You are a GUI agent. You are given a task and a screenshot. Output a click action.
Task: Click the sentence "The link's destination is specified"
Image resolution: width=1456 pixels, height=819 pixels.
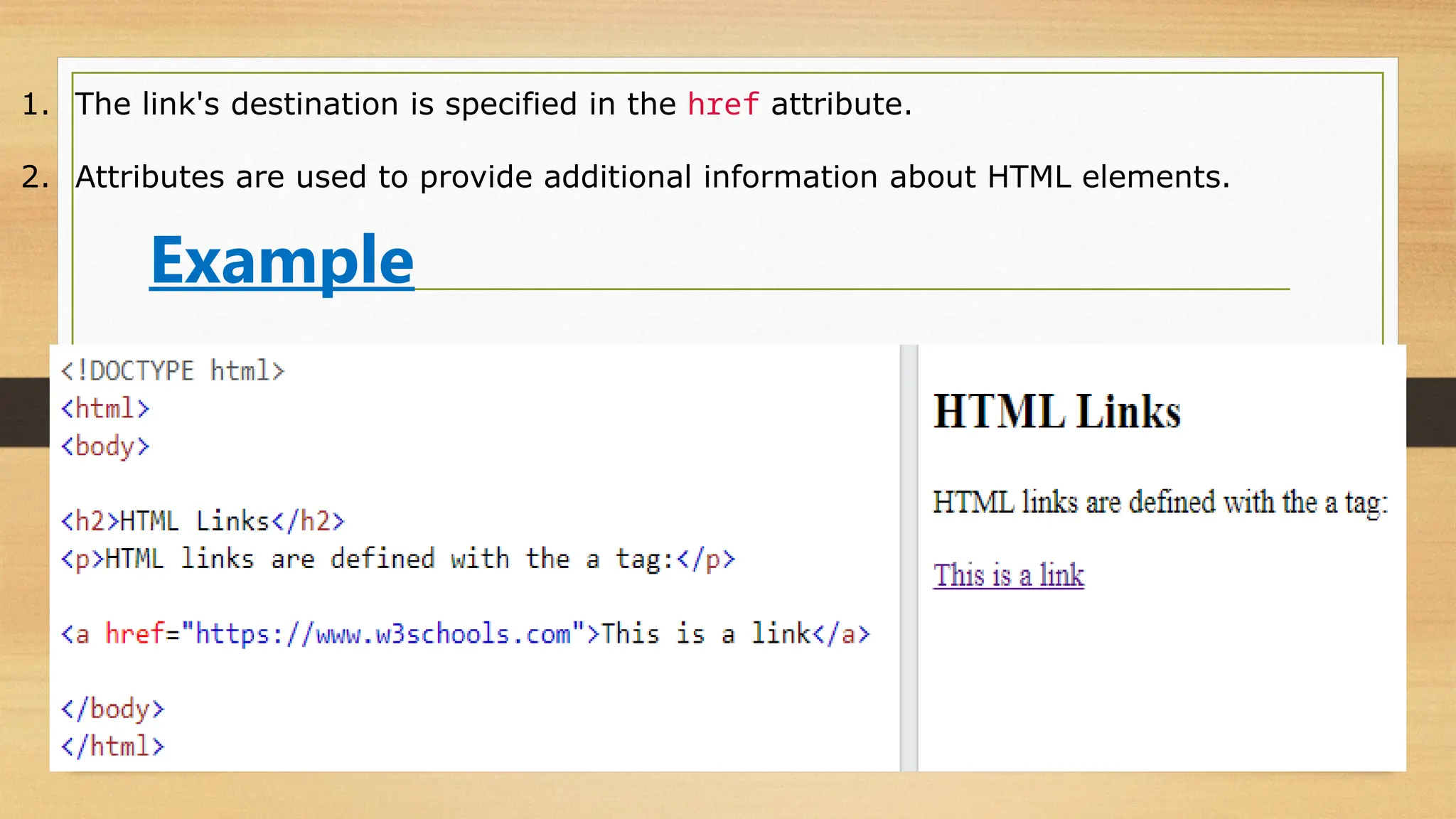(493, 105)
